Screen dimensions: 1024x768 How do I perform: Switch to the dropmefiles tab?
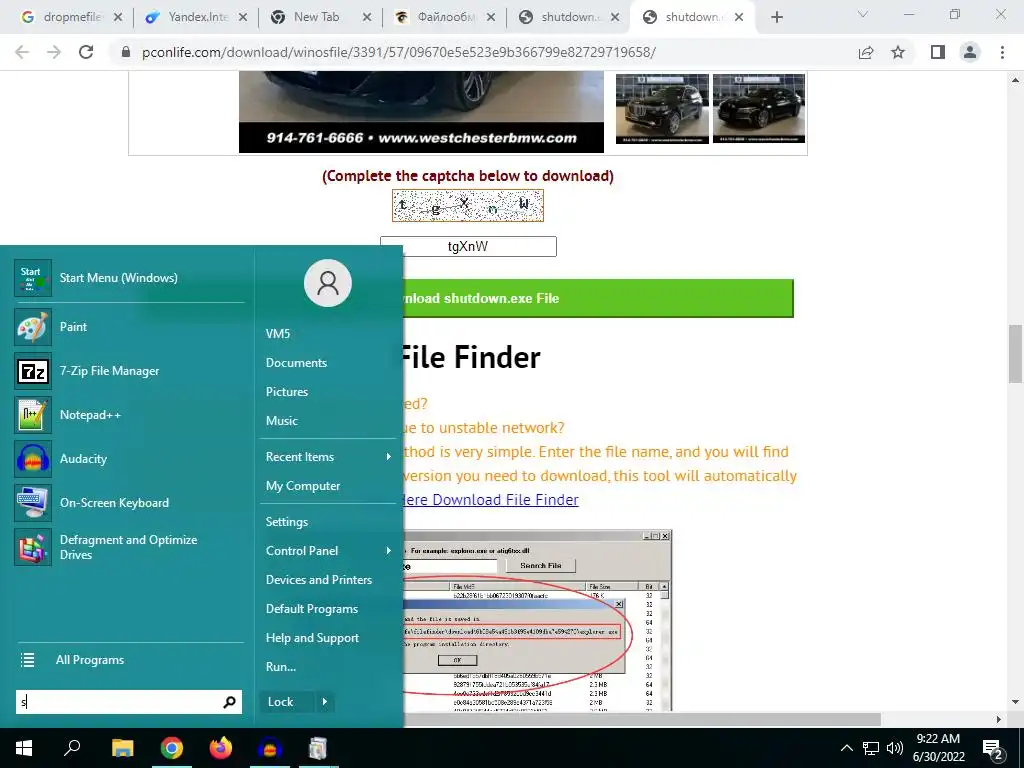(x=70, y=18)
